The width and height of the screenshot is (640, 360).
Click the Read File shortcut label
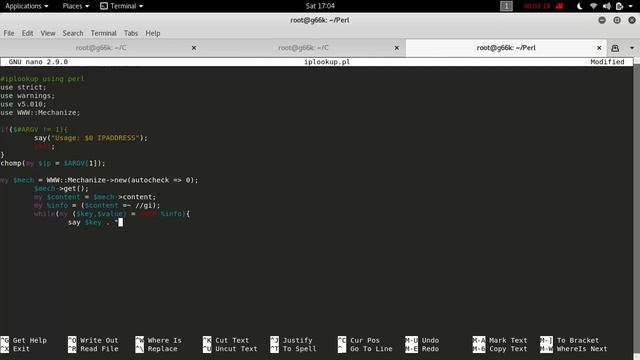(99, 349)
